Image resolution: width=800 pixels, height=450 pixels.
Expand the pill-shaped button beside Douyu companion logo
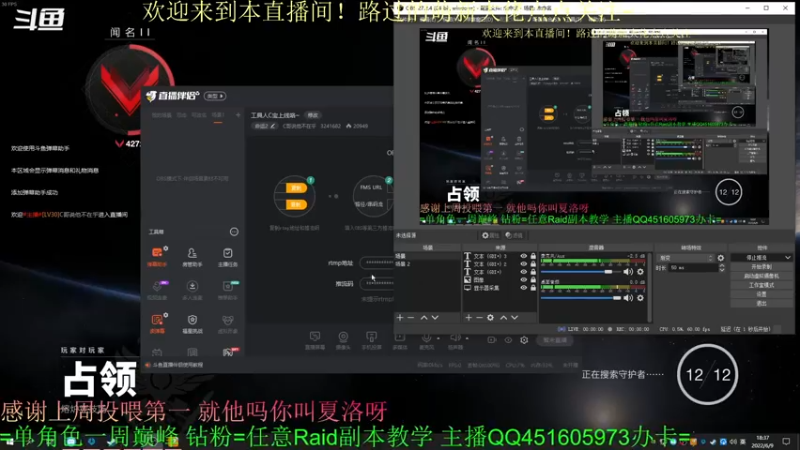[x=215, y=96]
